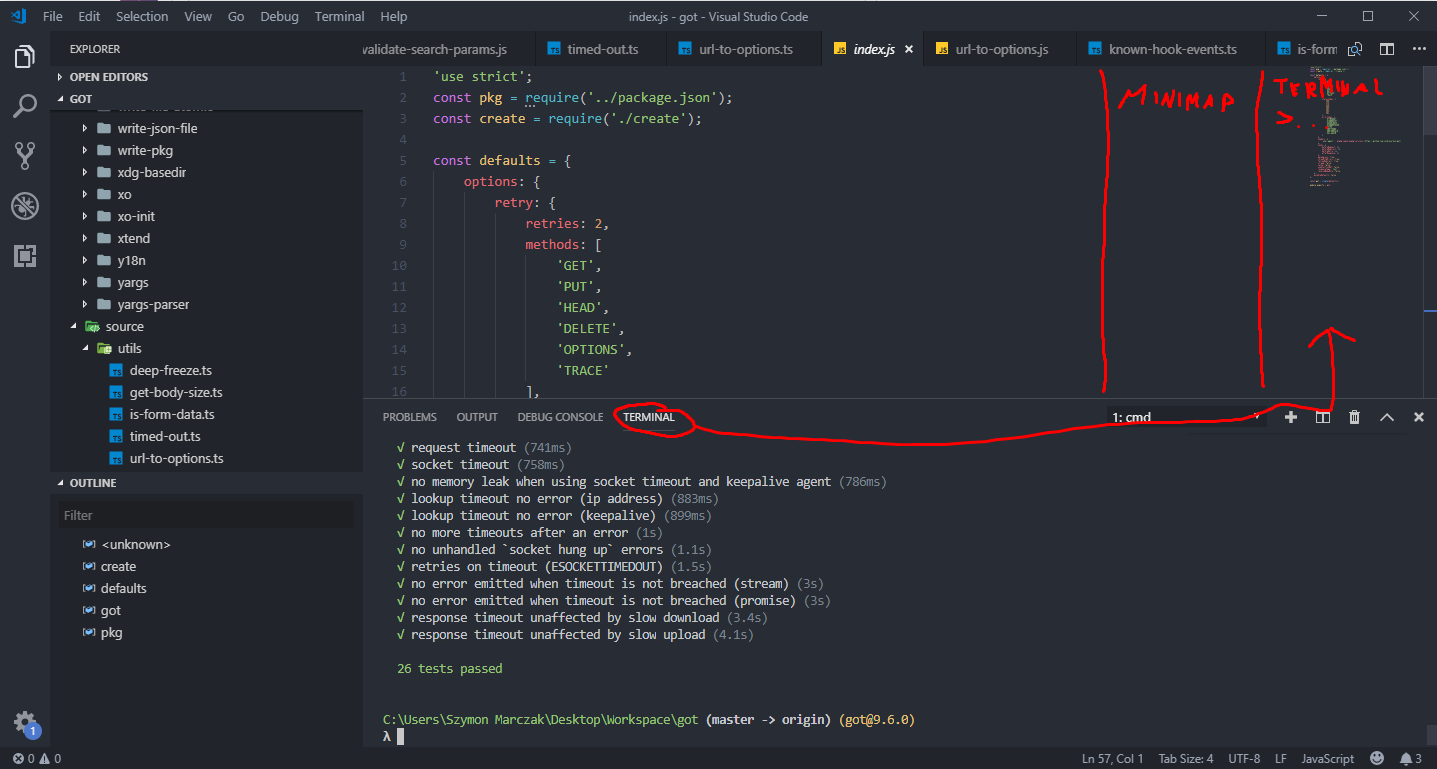Open changes icon in editor toolbar

tap(1355, 49)
